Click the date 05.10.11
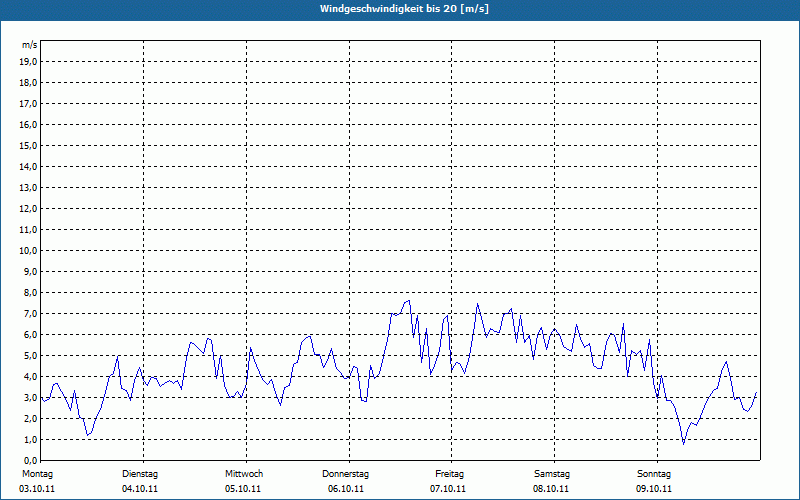The height and width of the screenshot is (500, 800). point(243,489)
